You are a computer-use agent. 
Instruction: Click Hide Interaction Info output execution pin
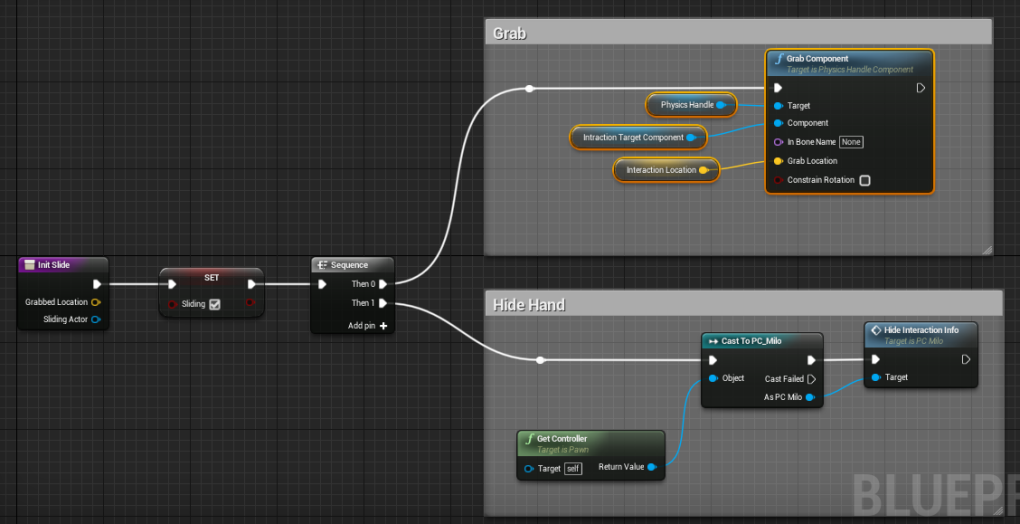point(966,359)
